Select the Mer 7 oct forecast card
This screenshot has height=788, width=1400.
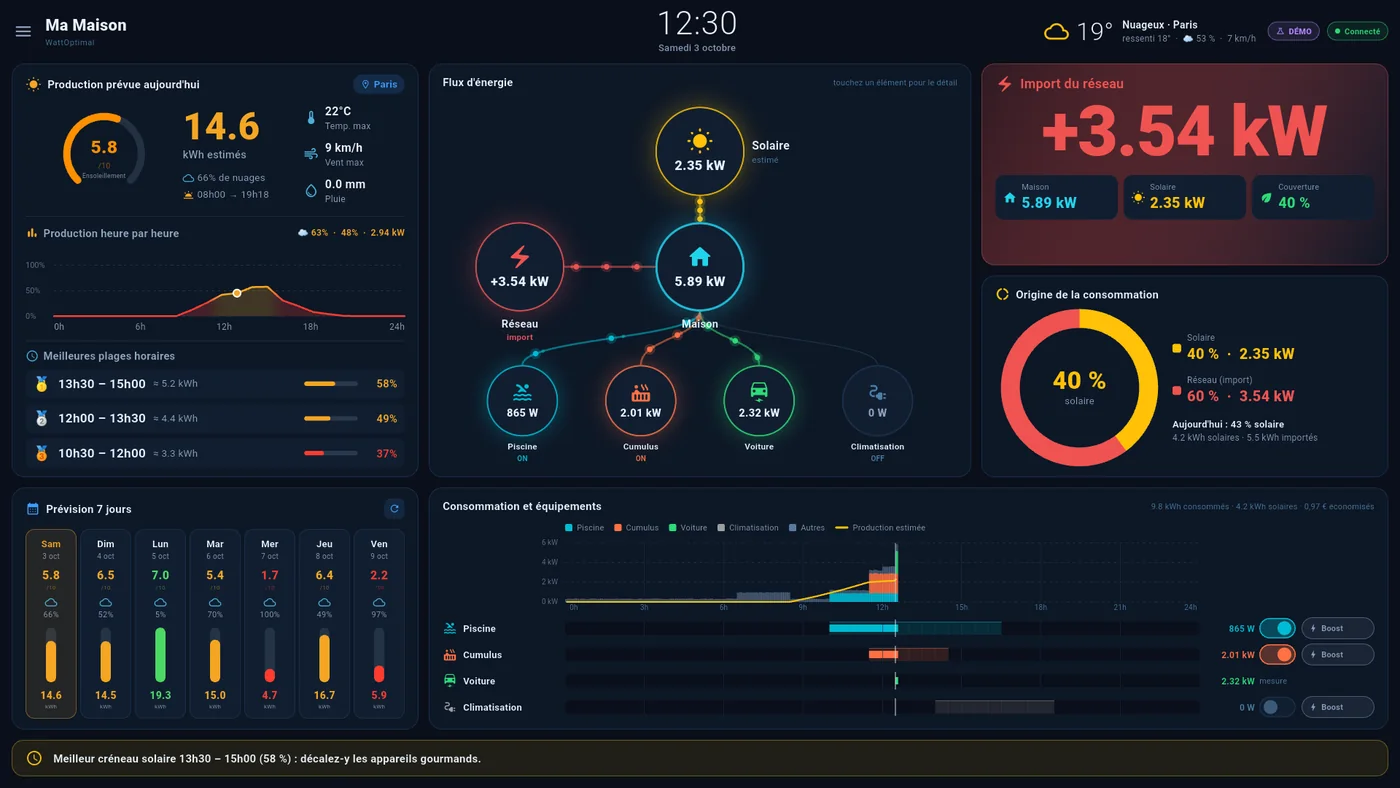tap(270, 624)
